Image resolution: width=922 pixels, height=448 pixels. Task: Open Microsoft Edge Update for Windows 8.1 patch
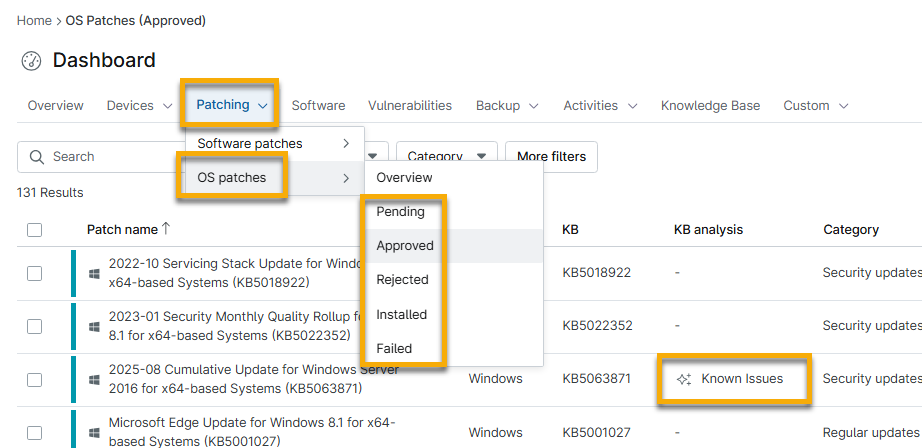(x=252, y=432)
